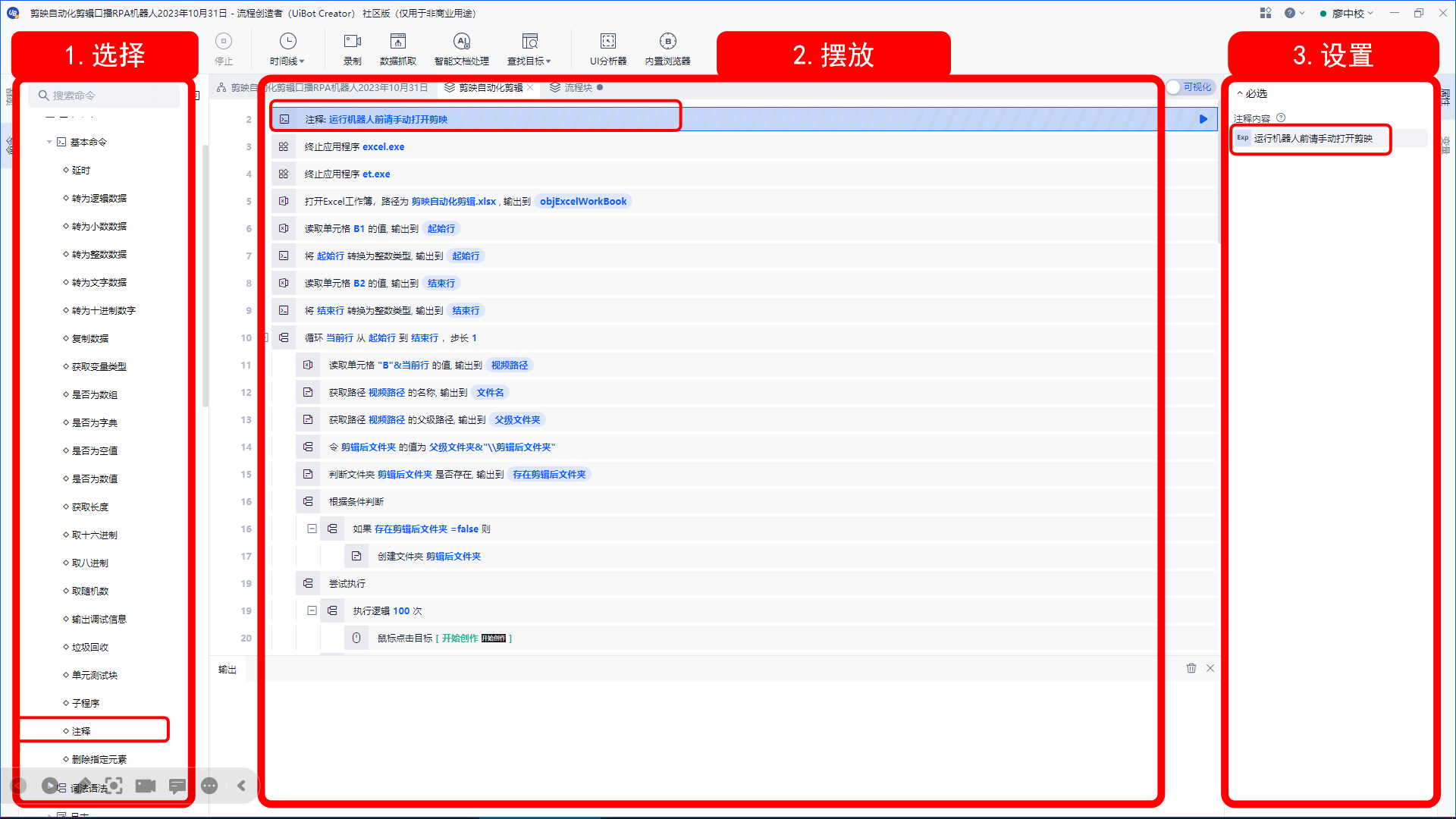Select the 复制数据 command
The height and width of the screenshot is (819, 1456).
pyautogui.click(x=90, y=338)
